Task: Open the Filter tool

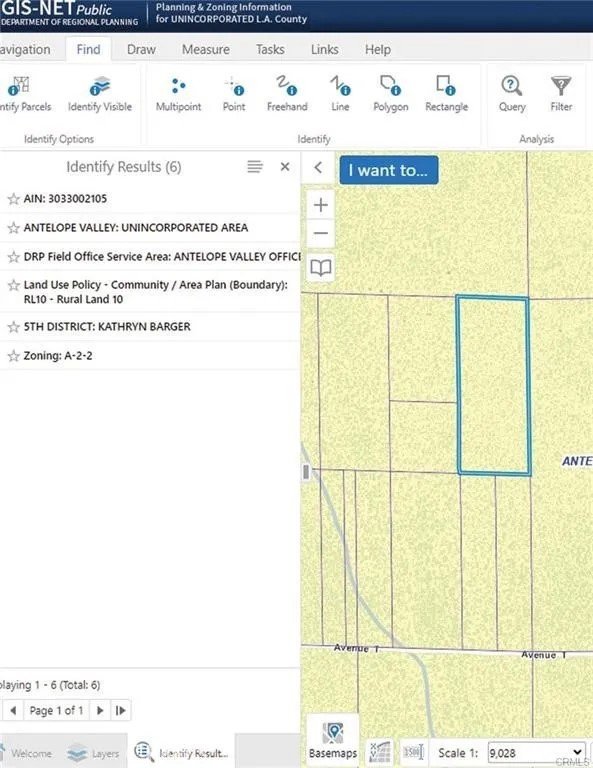Action: click(x=561, y=95)
